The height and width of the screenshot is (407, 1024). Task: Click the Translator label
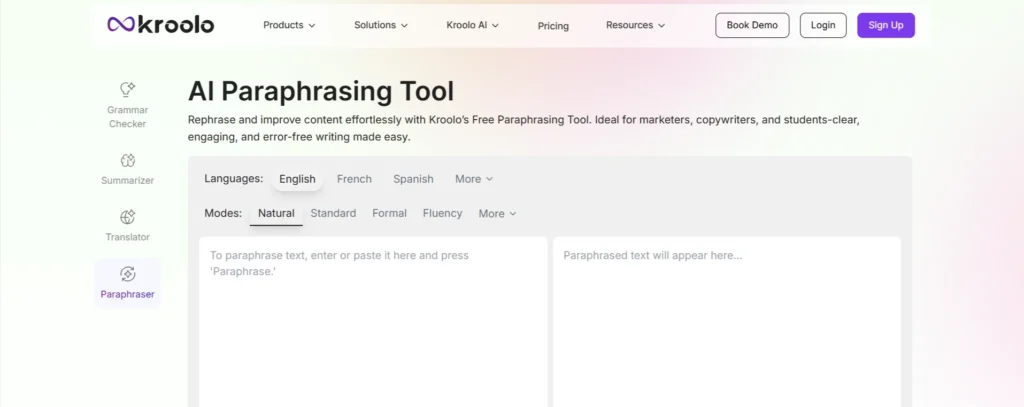127,237
